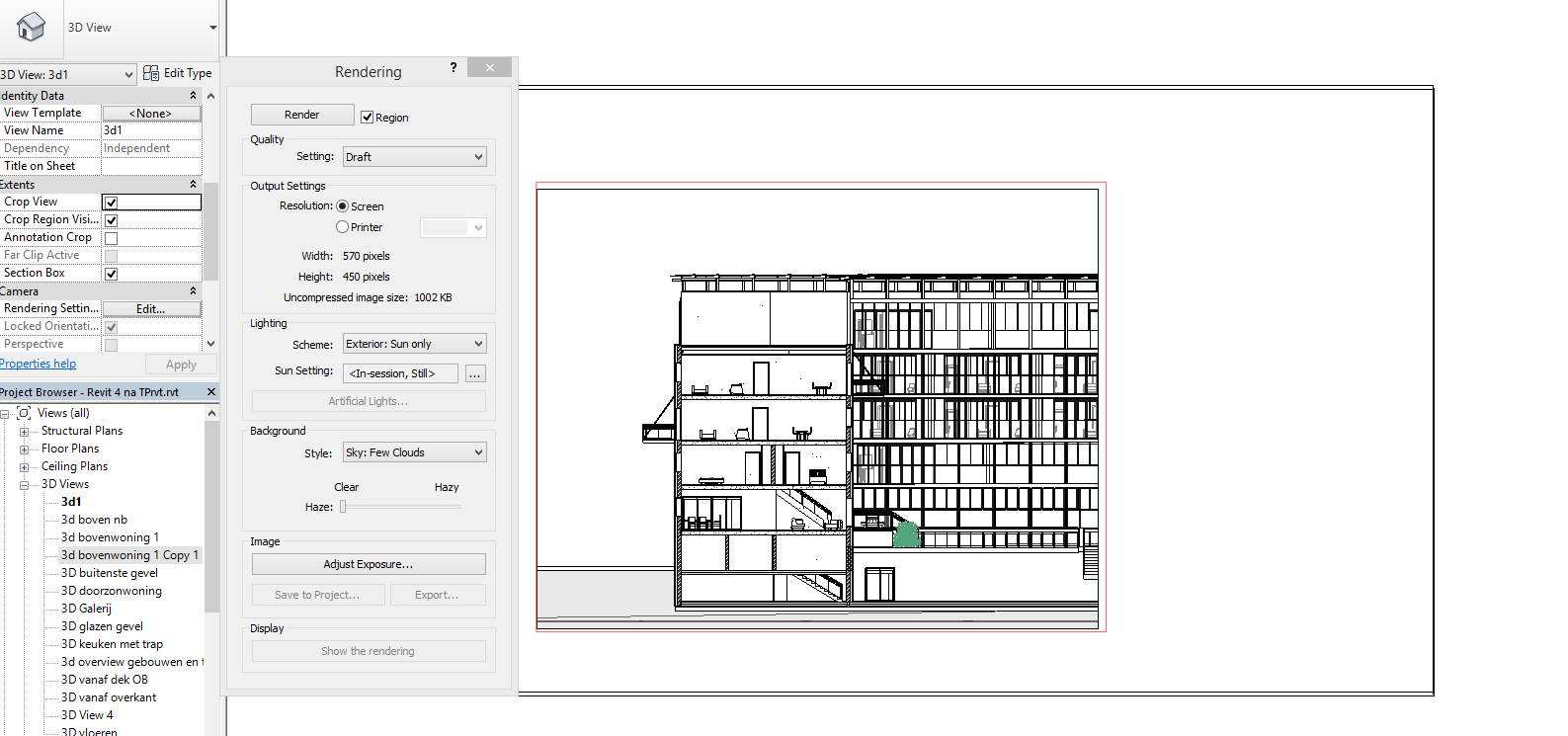Select 3d boven nb view
The image size is (1568, 736).
94,520
